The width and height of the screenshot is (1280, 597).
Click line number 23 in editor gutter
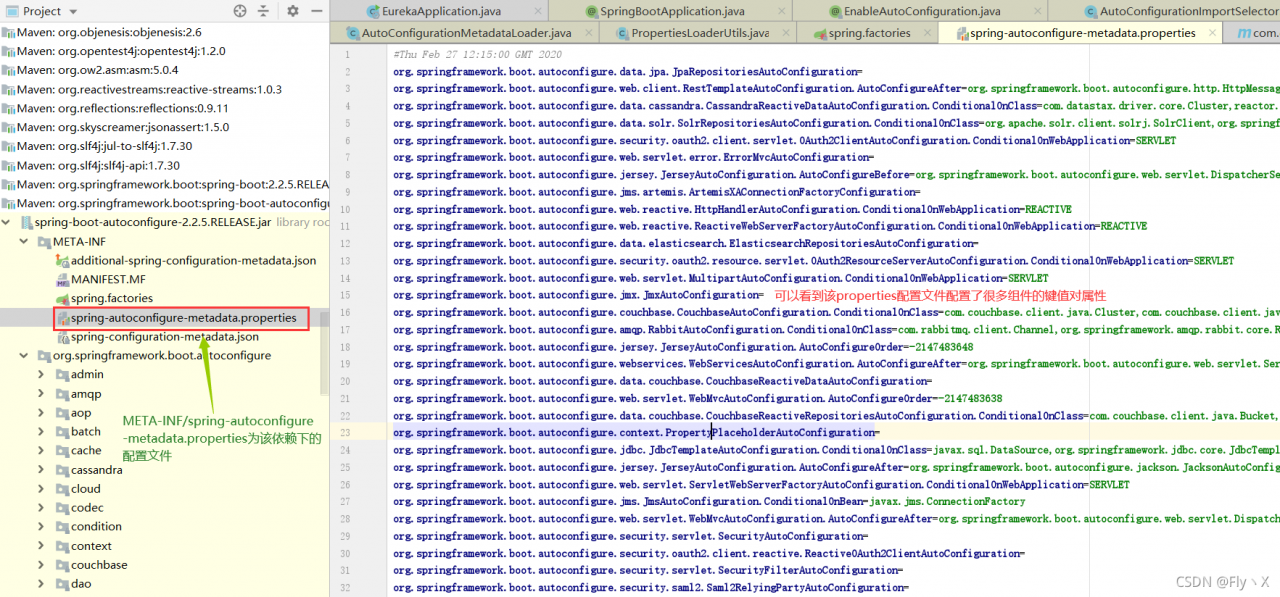pos(345,433)
